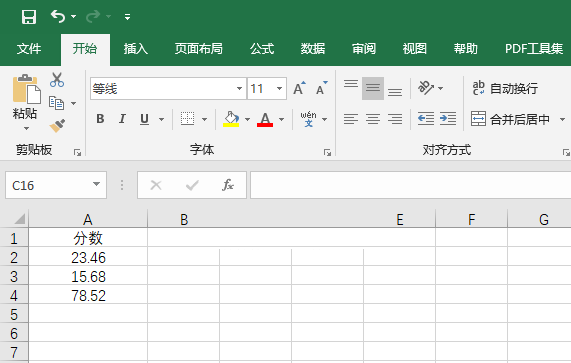The width and height of the screenshot is (571, 363).
Task: Open font color dropdown arrow
Action: tap(281, 119)
